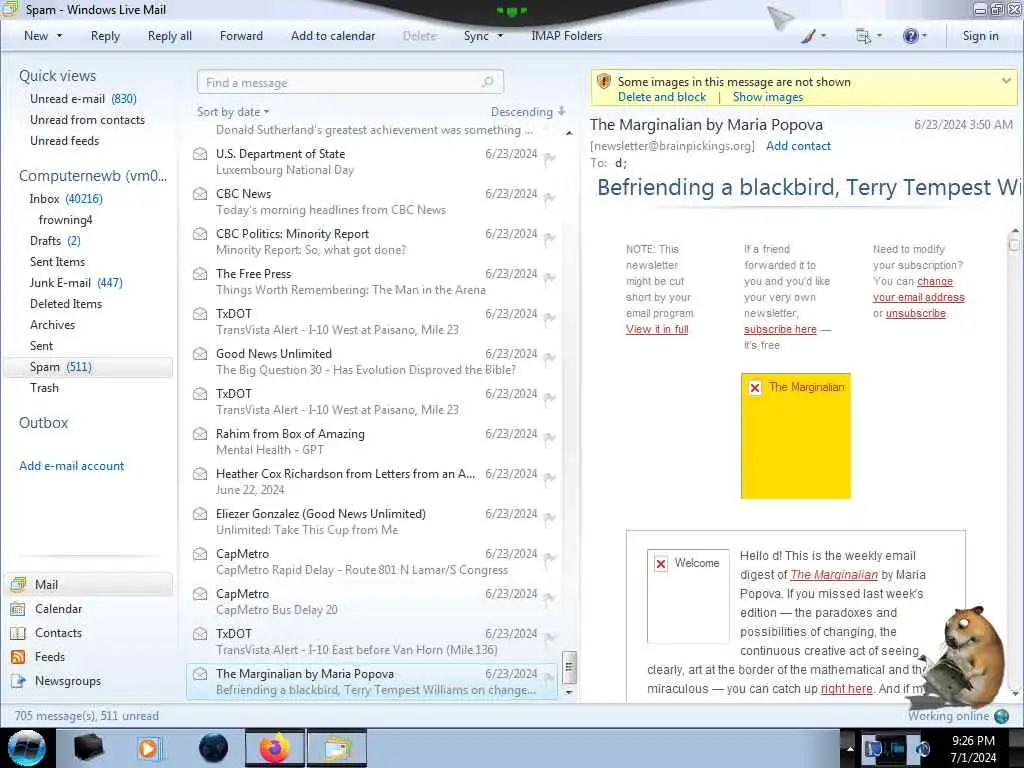The image size is (1024, 768).
Task: Click the message list scroll down arrow
Action: (569, 692)
